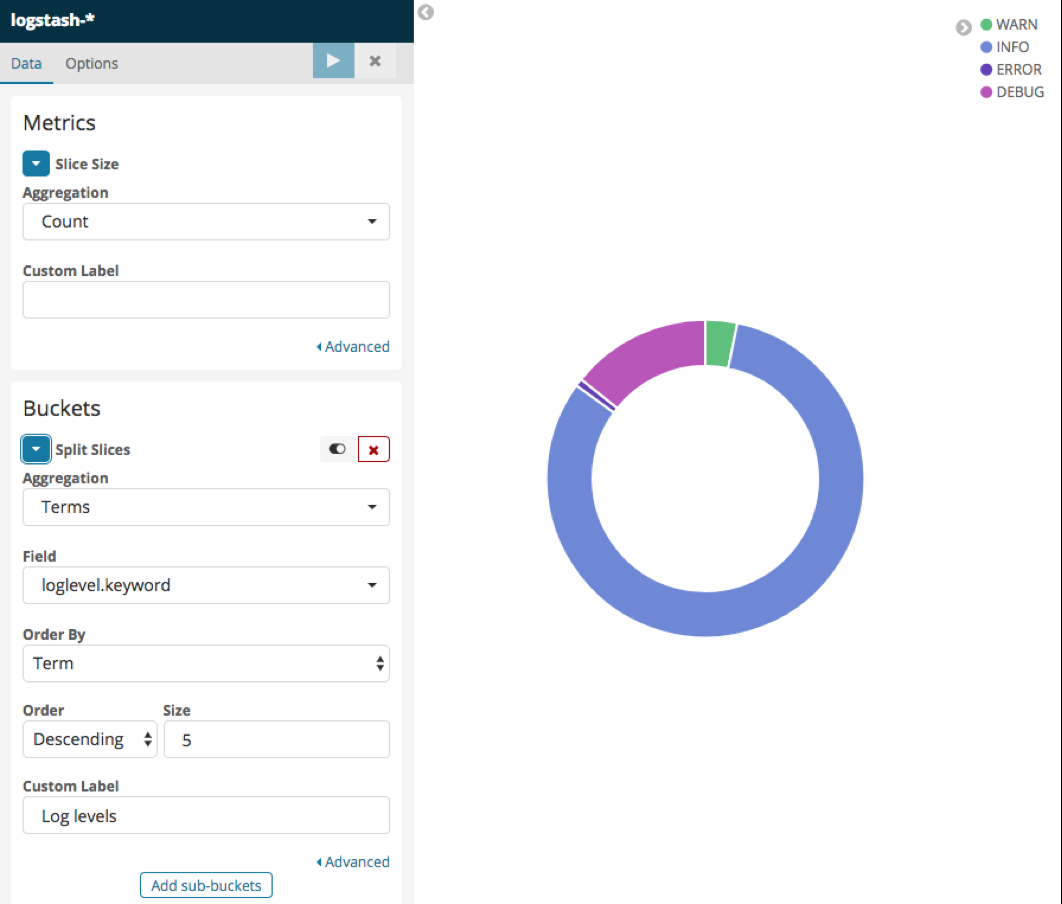Image resolution: width=1062 pixels, height=904 pixels.
Task: Click the DEBUG legend color dot
Action: pyautogui.click(x=986, y=92)
